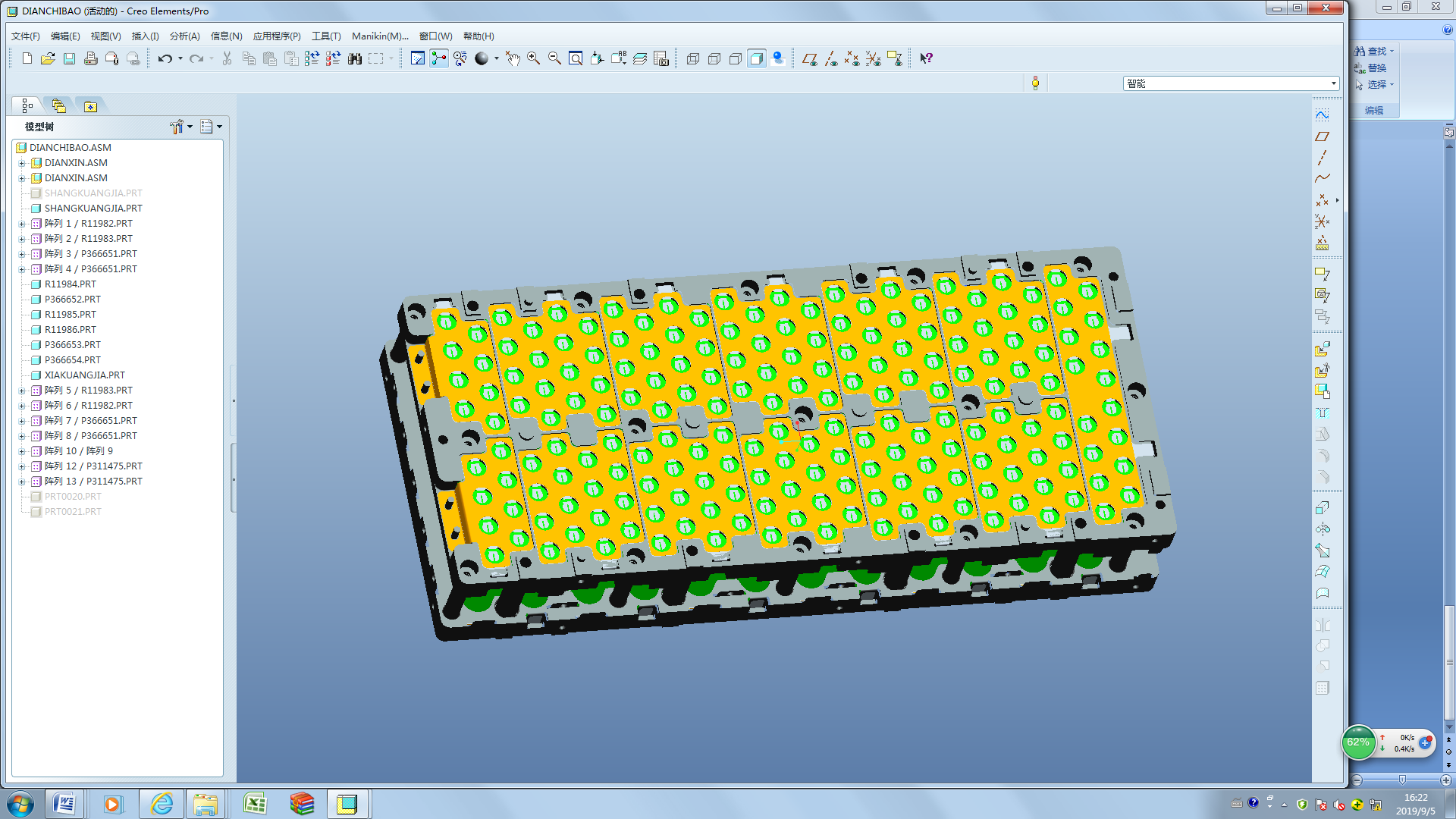Select P366654.PRT in model tree
Viewport: 1456px width, 819px height.
(72, 360)
